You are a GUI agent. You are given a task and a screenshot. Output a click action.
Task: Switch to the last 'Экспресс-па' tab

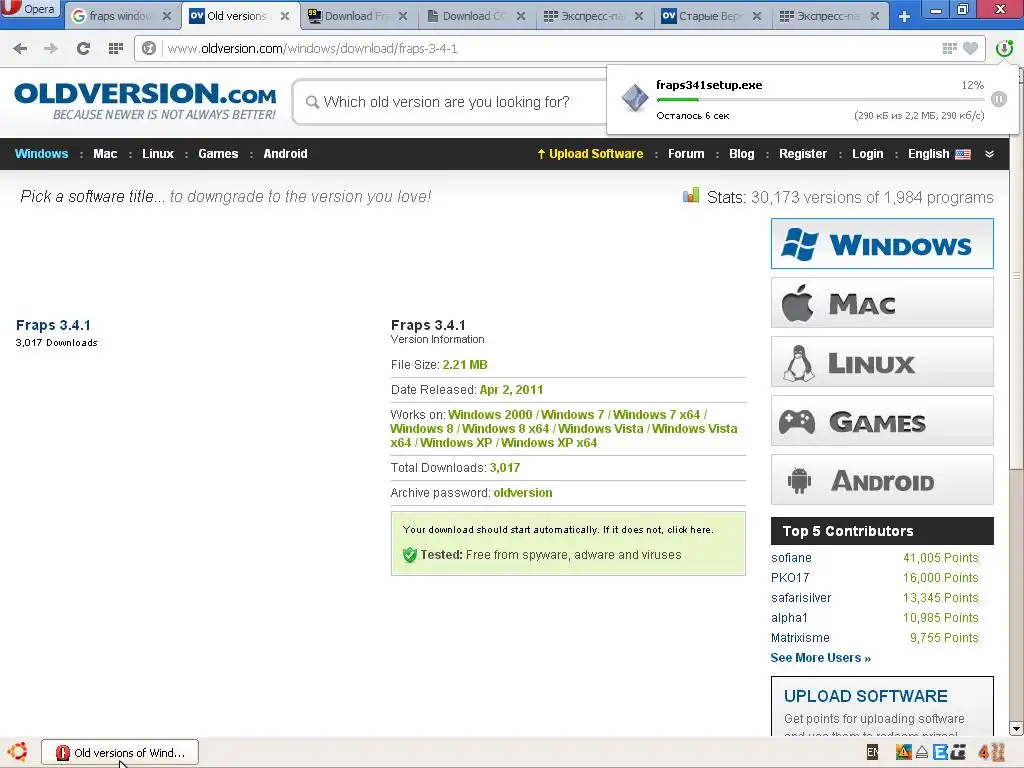(x=829, y=16)
